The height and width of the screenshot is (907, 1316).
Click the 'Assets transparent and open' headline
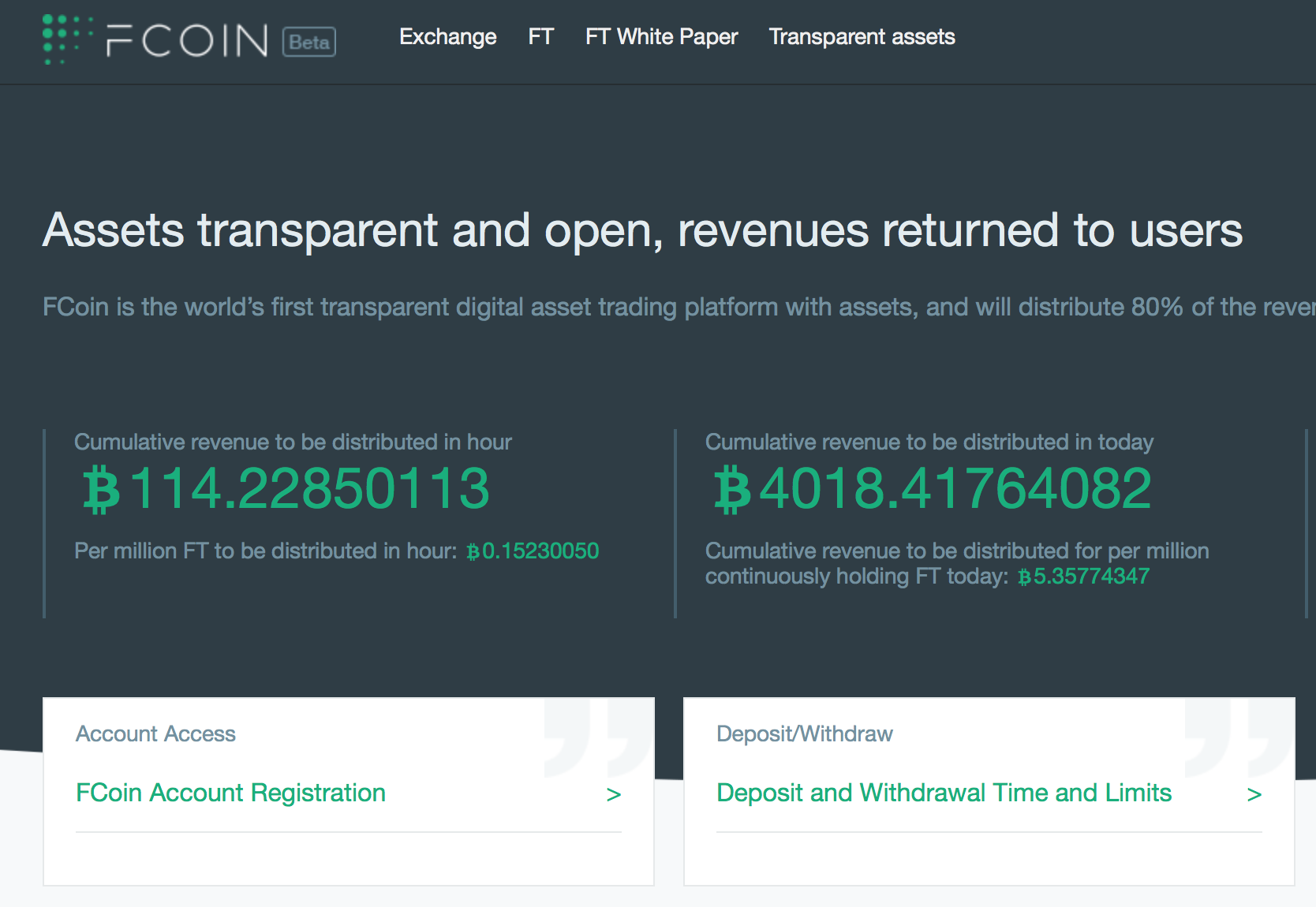pos(642,231)
